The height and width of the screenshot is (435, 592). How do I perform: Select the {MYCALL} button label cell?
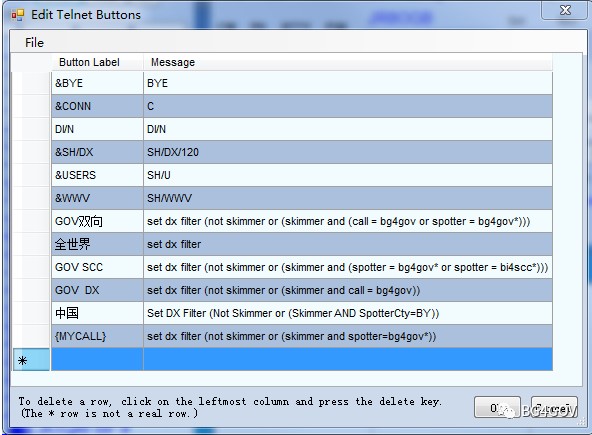97,336
